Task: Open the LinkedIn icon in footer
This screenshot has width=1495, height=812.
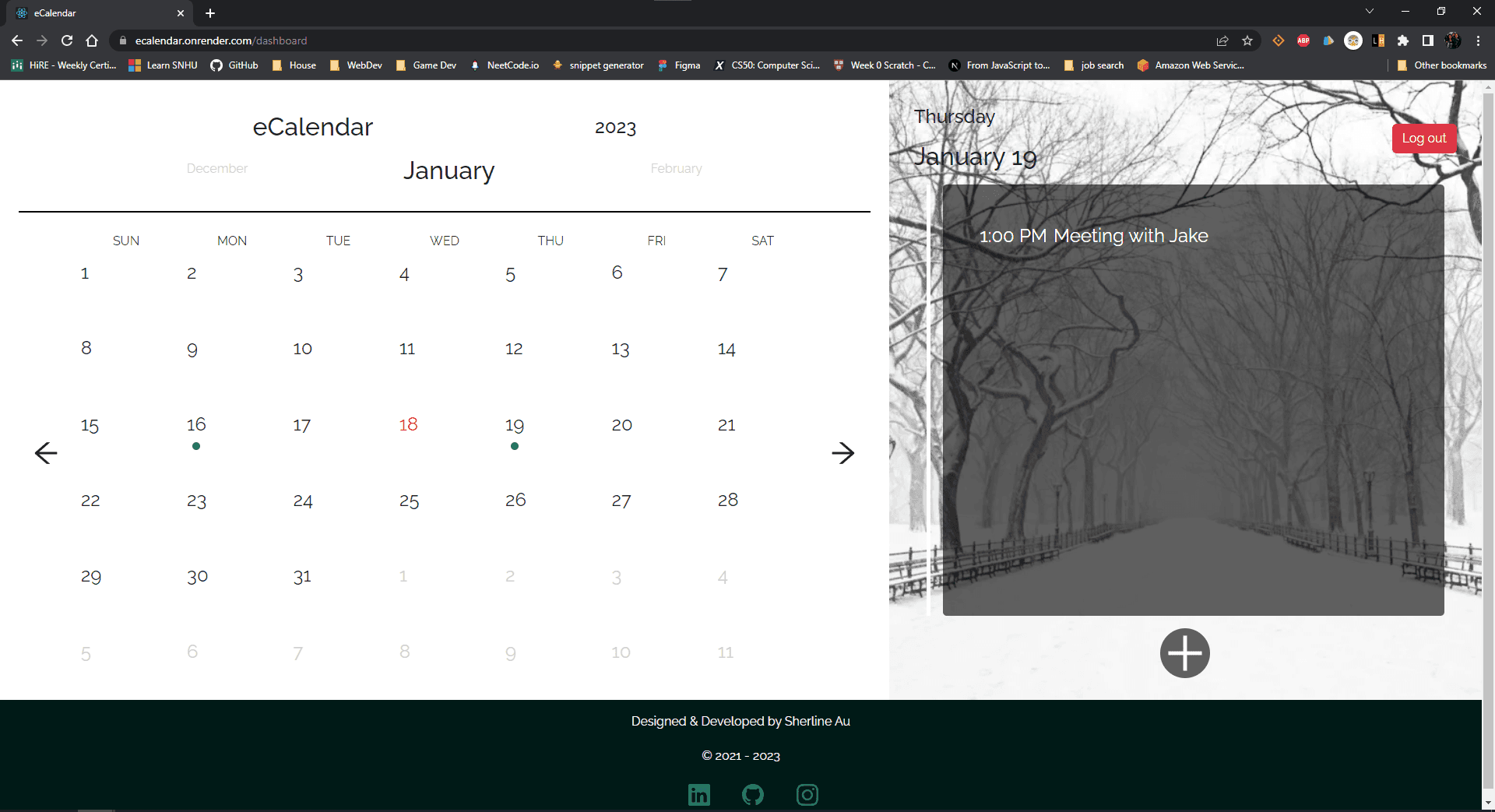Action: pos(699,795)
